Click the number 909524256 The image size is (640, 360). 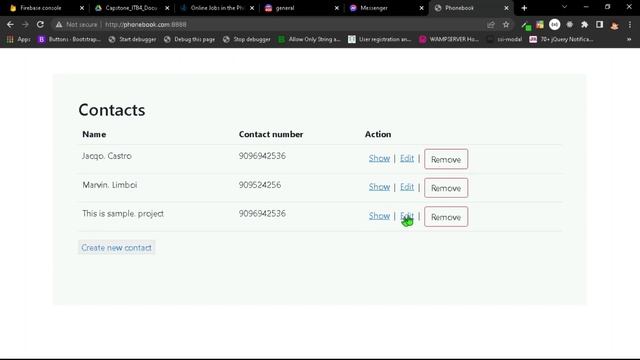pyautogui.click(x=260, y=185)
